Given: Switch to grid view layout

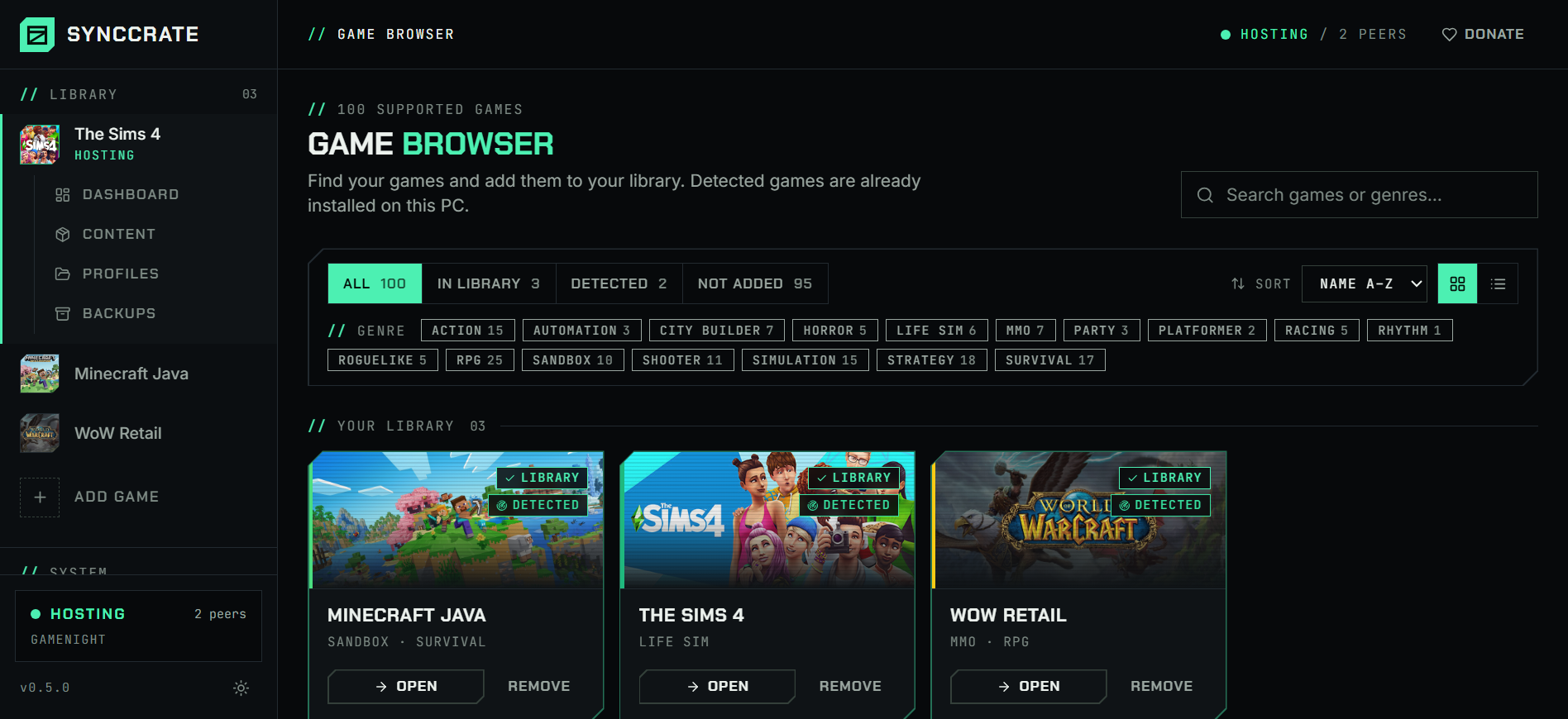Looking at the screenshot, I should coord(1457,283).
